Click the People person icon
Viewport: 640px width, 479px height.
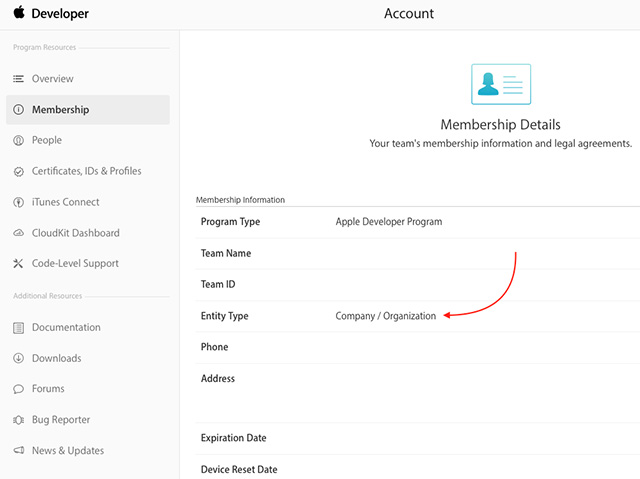click(18, 140)
